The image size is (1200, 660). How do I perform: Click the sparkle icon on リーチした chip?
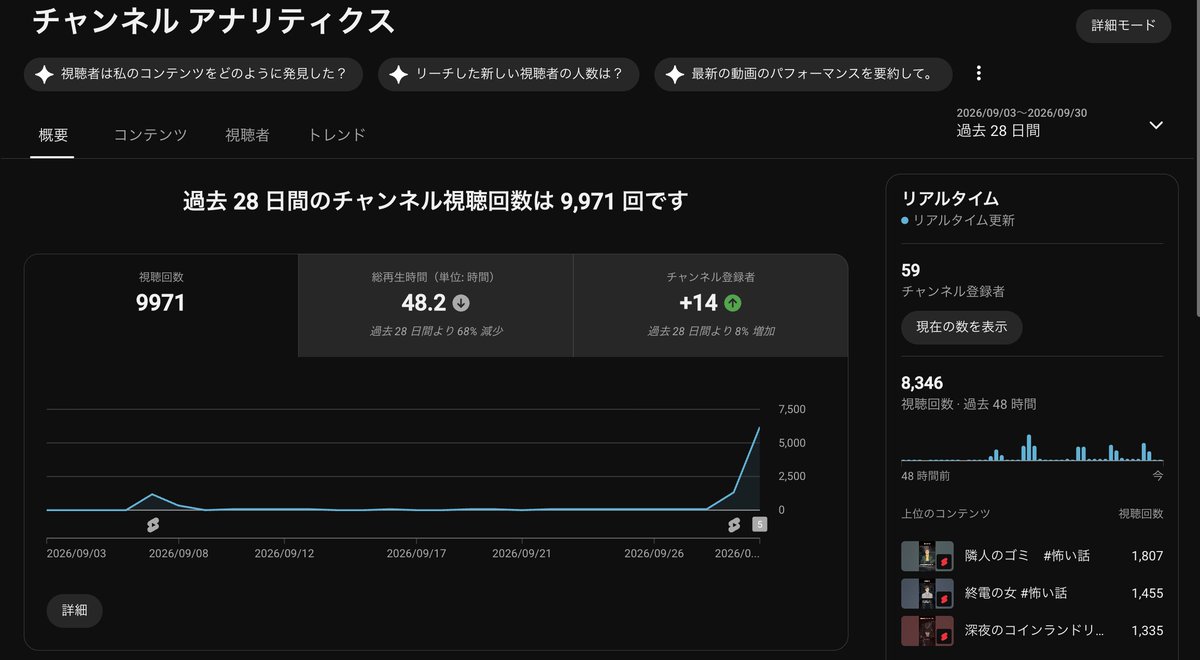(398, 74)
